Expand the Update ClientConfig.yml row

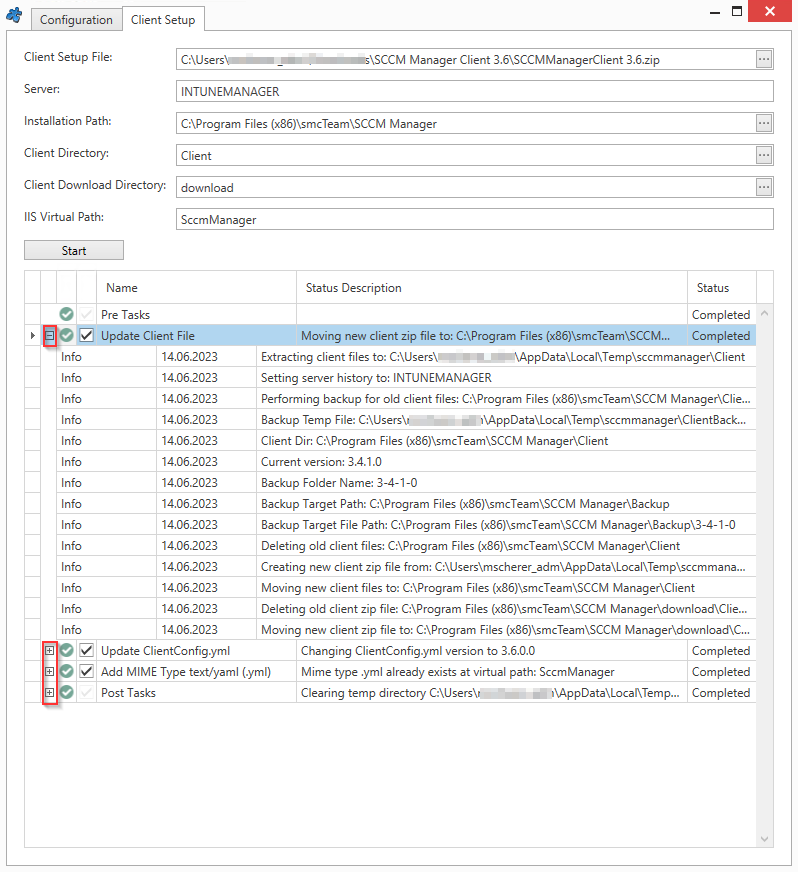49,651
